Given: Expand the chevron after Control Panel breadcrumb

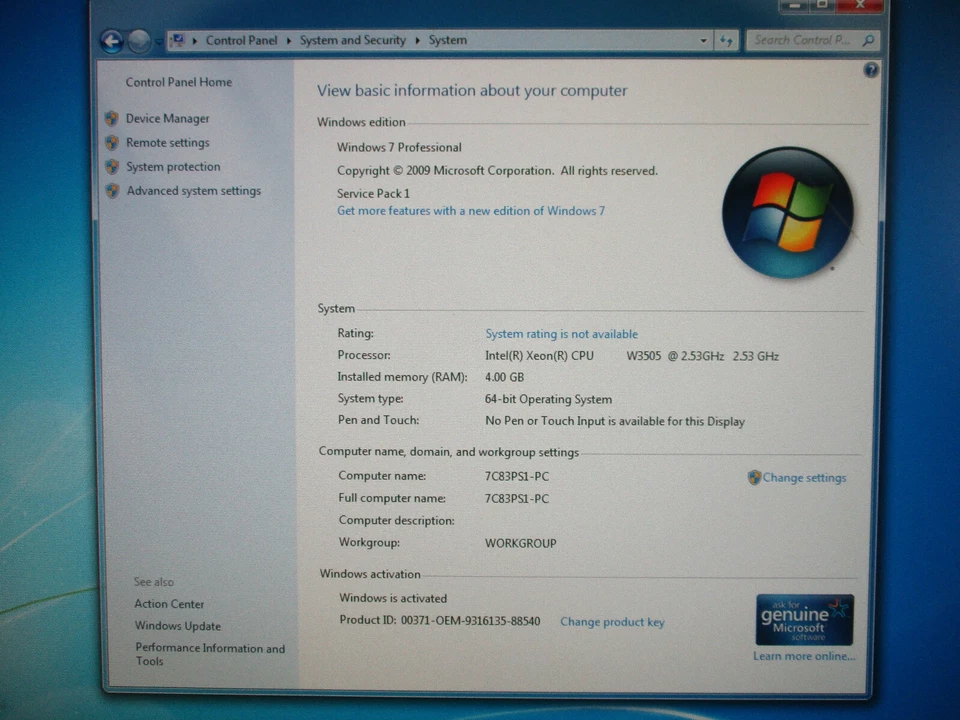Looking at the screenshot, I should click(288, 40).
